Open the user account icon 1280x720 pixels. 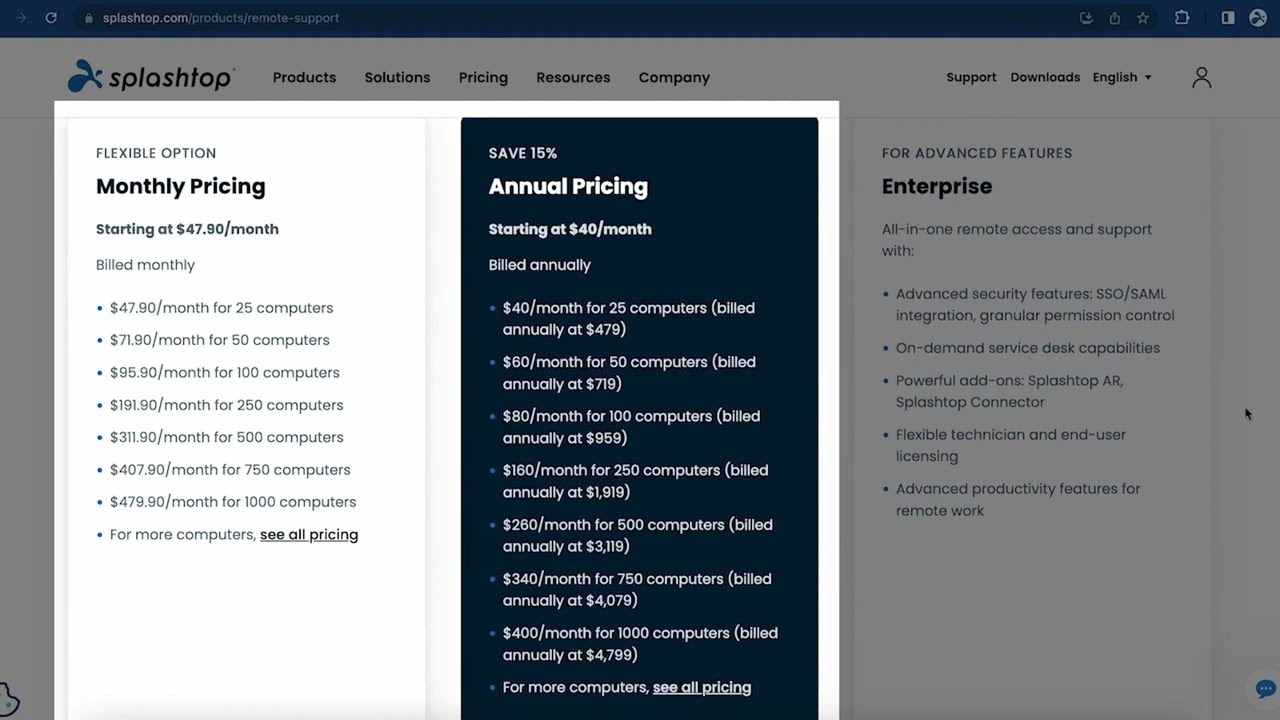[1201, 77]
